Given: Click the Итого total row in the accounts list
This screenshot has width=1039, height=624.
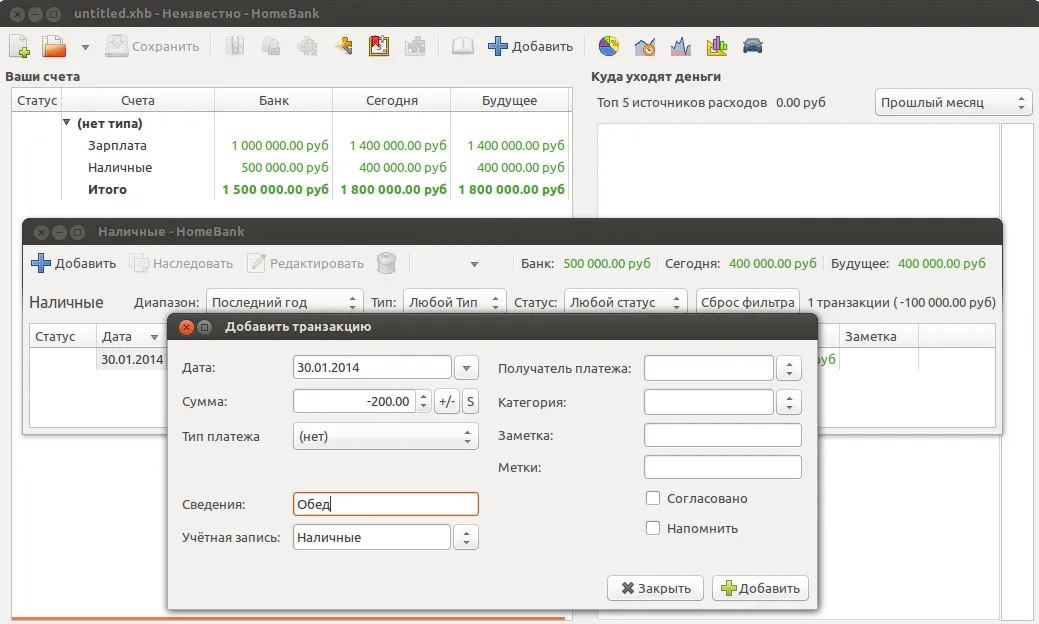Looking at the screenshot, I should tap(291, 189).
